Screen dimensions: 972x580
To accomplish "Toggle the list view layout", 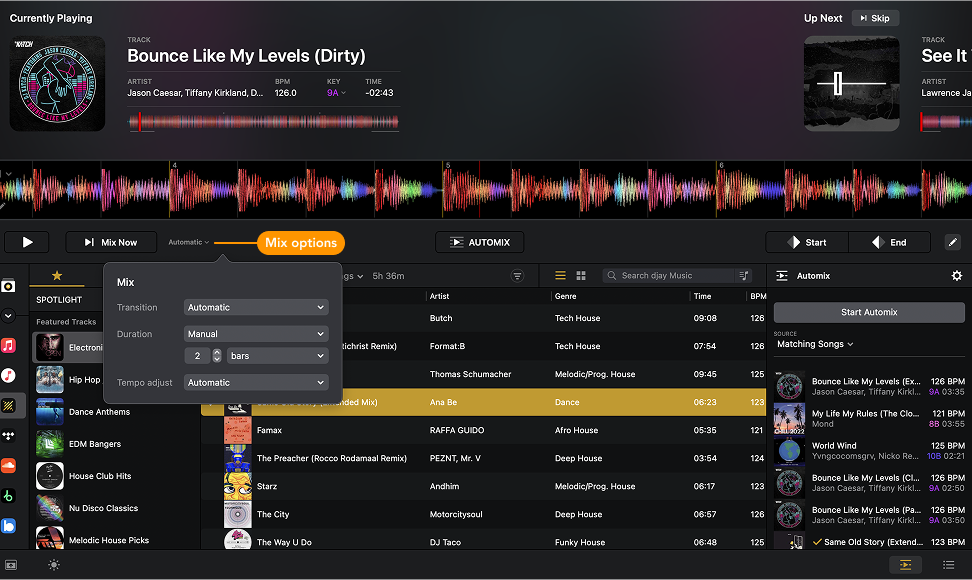I will coord(560,275).
